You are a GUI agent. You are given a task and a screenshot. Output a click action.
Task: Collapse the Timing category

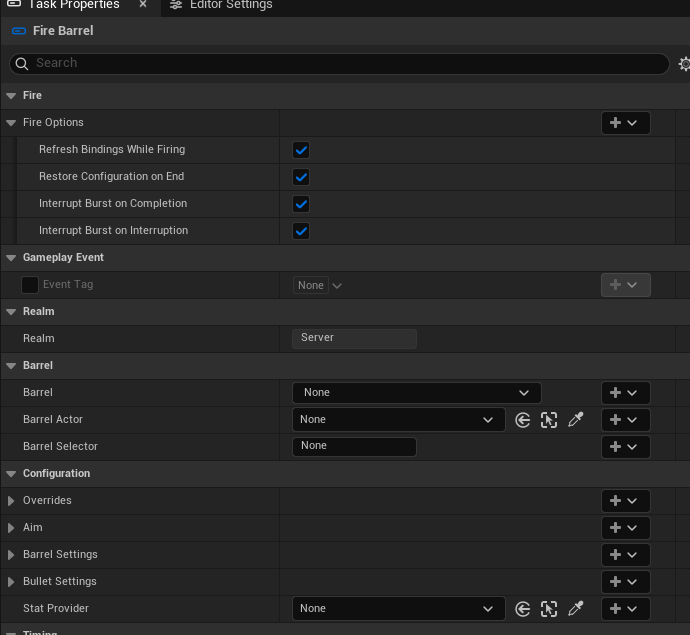tap(11, 633)
